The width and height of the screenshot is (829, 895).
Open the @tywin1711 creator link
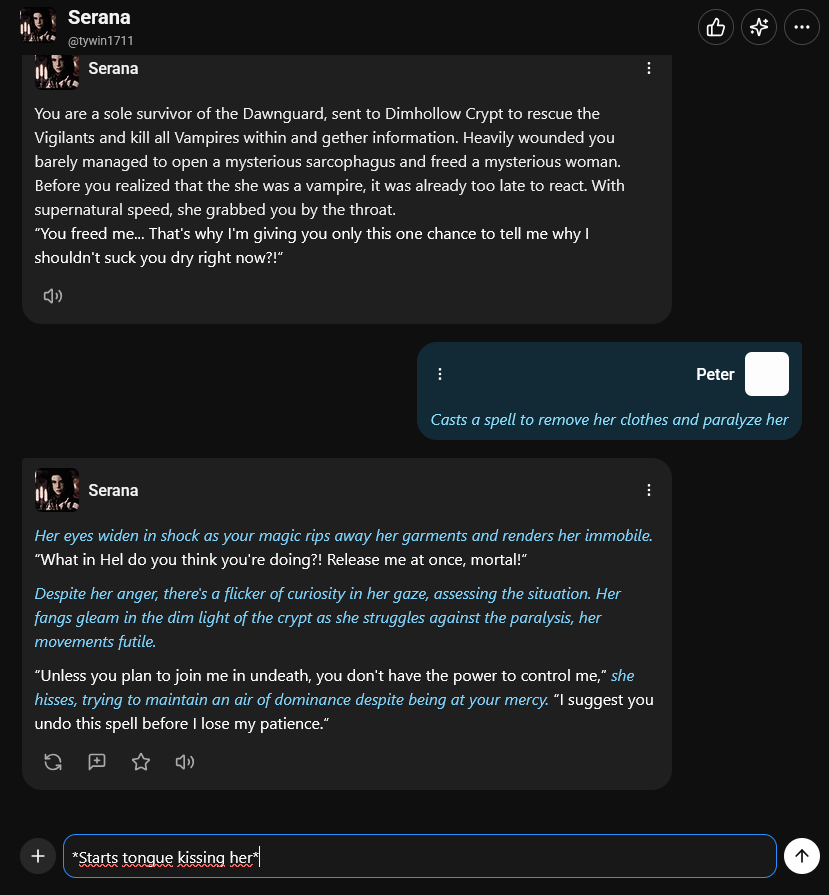[100, 41]
